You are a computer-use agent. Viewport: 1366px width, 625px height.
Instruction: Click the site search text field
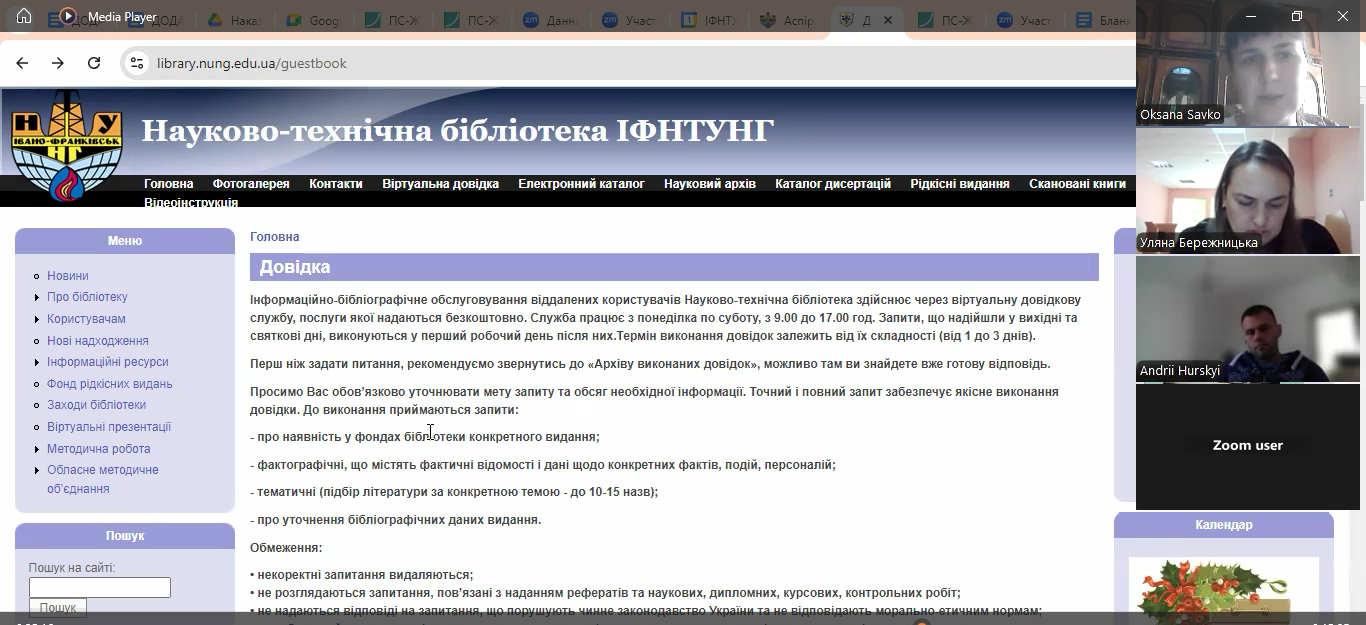(100, 587)
